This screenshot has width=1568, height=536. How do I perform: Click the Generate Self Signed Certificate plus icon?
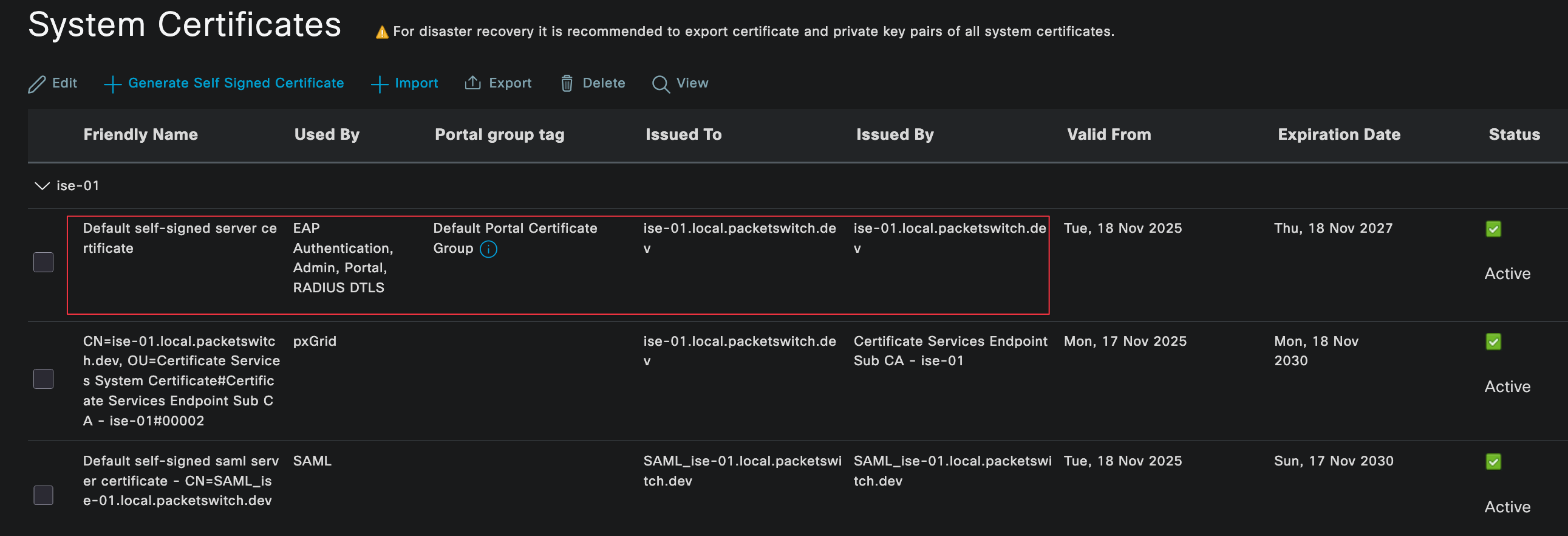(x=112, y=84)
